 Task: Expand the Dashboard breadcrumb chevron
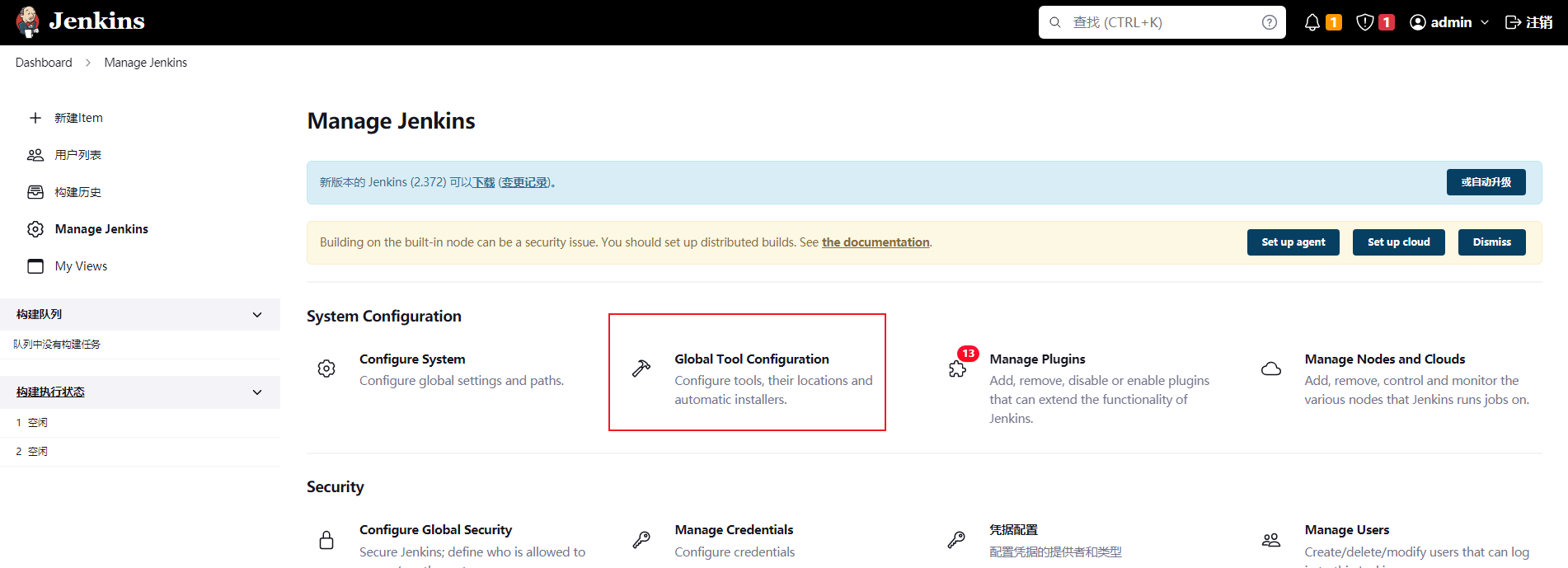pyautogui.click(x=88, y=63)
